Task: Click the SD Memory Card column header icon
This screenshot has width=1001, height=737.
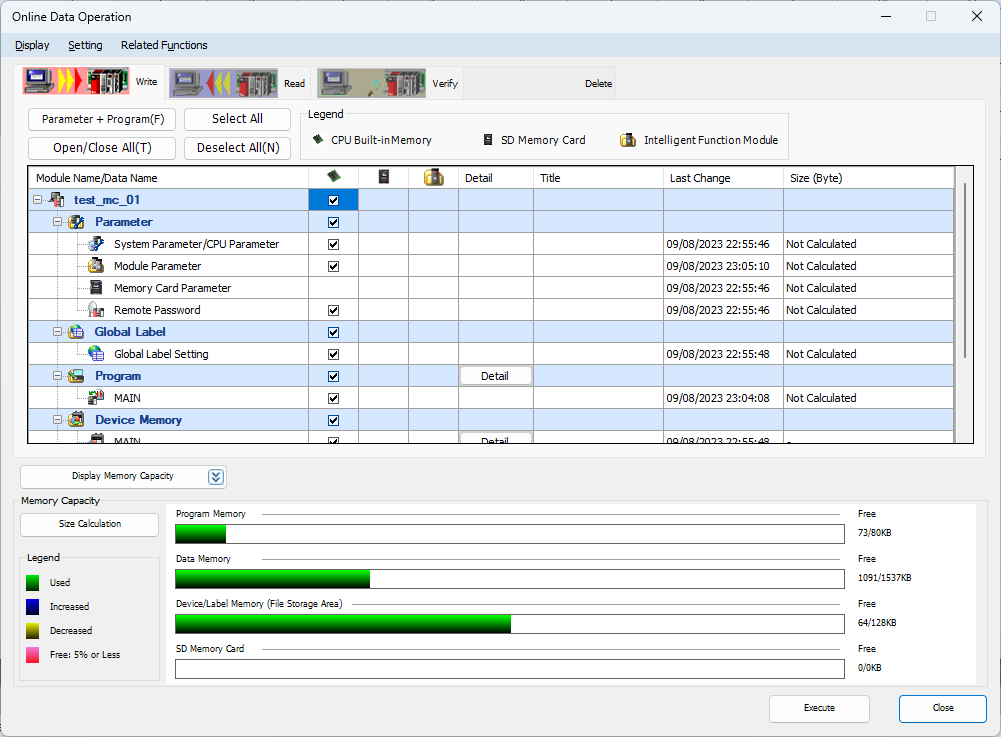Action: click(x=383, y=178)
